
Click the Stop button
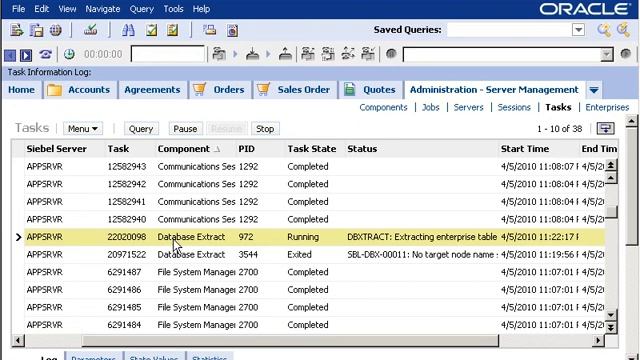[265, 129]
